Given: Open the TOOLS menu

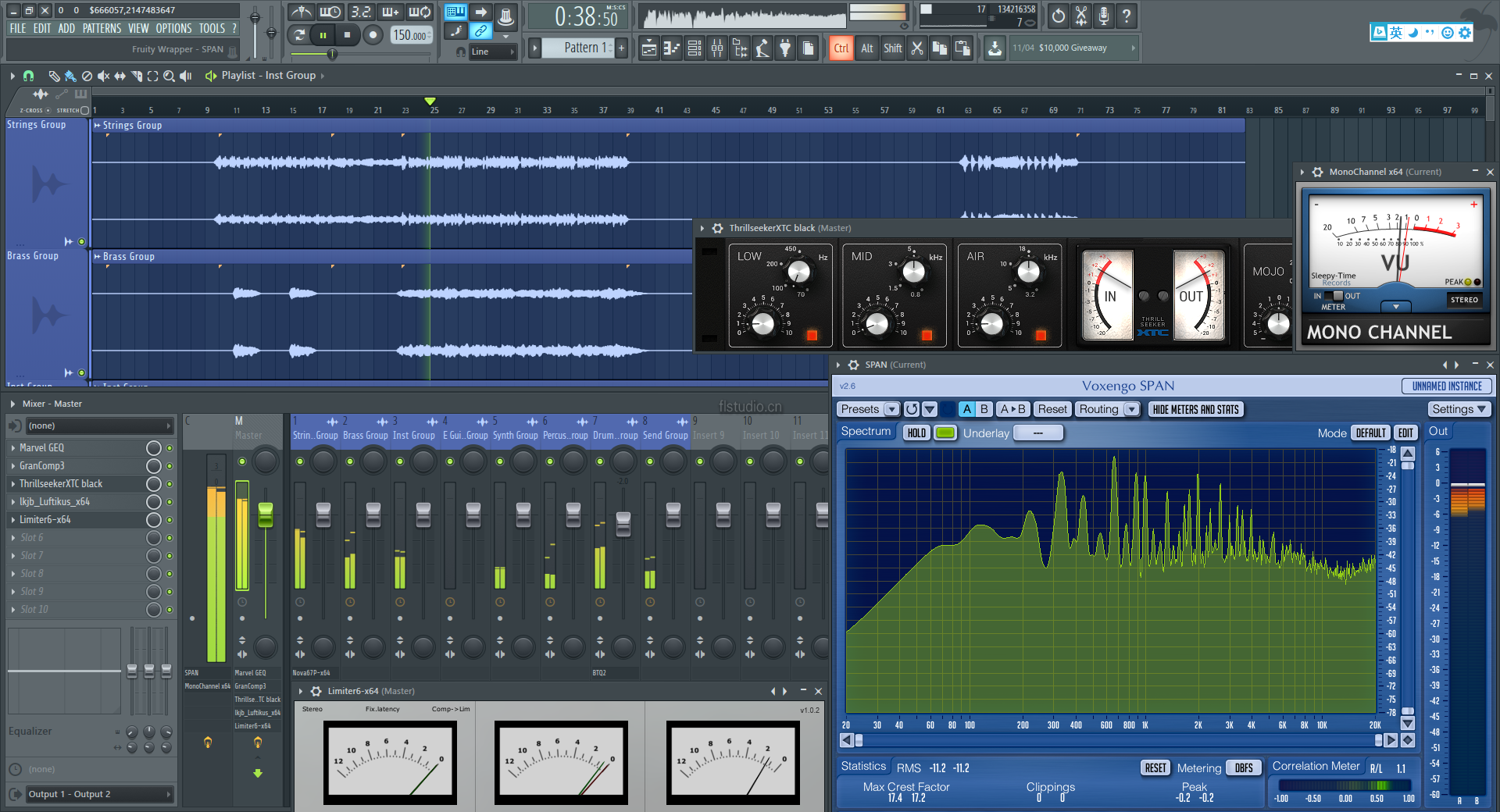Looking at the screenshot, I should pos(212,28).
